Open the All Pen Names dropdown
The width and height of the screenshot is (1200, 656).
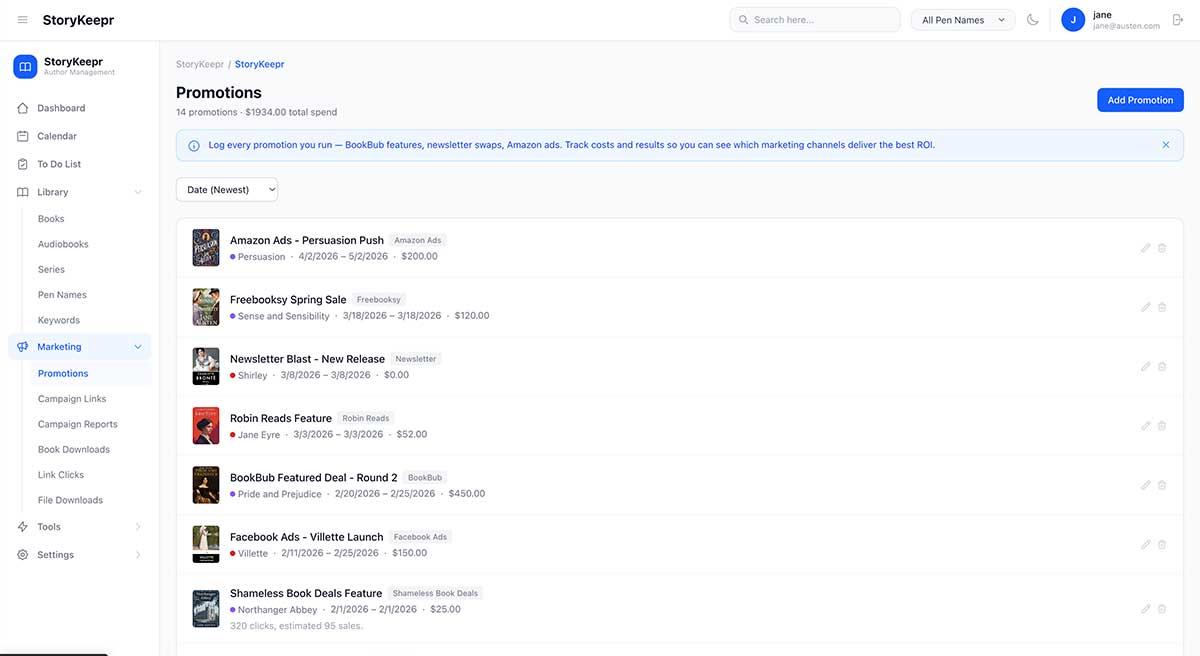pos(962,20)
